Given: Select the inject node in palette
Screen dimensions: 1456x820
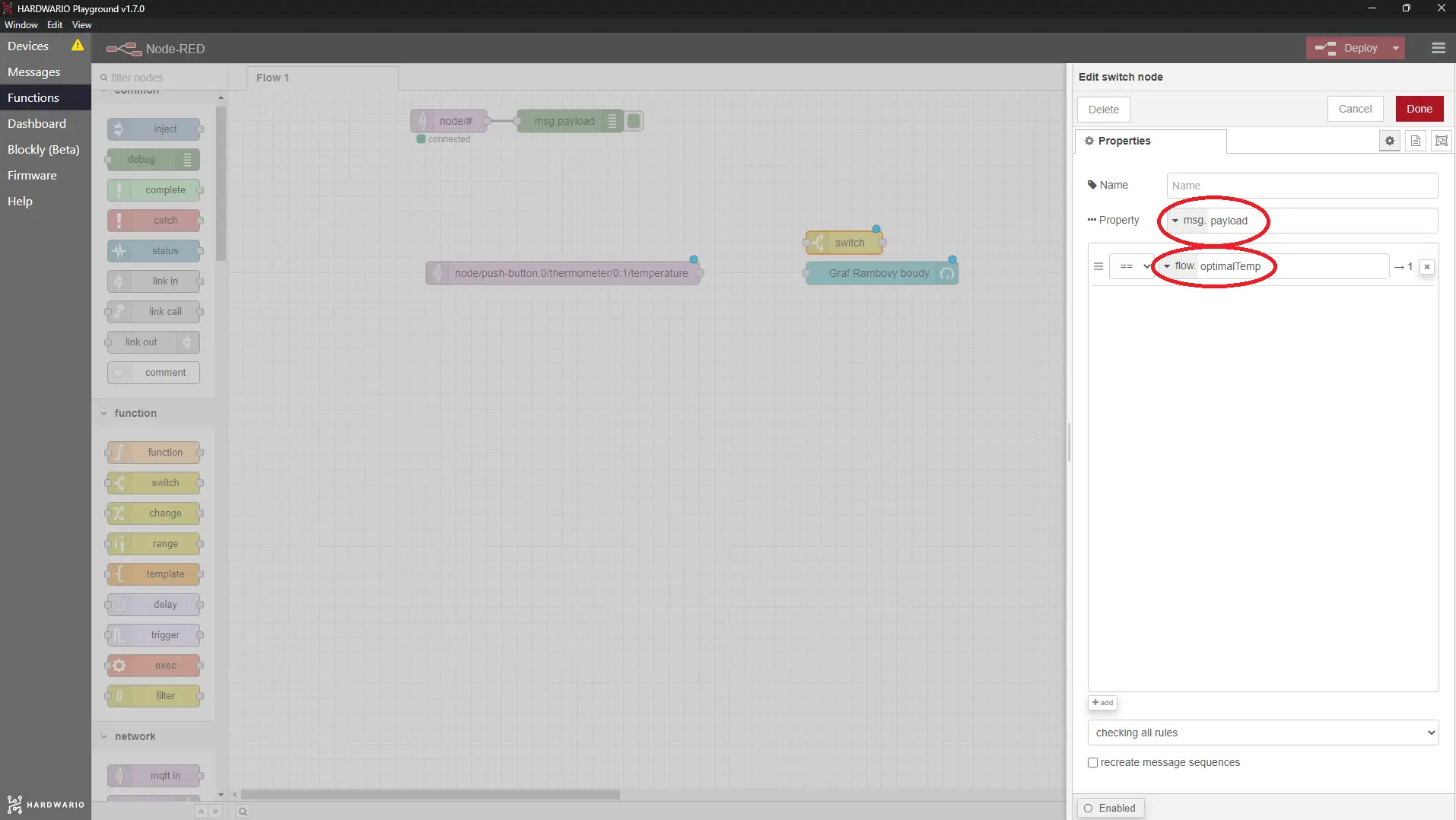Looking at the screenshot, I should [154, 129].
